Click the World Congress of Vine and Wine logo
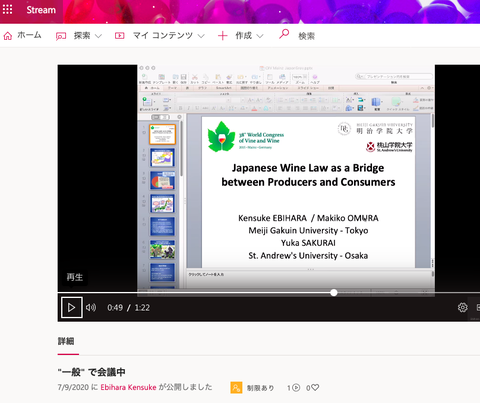 point(246,137)
